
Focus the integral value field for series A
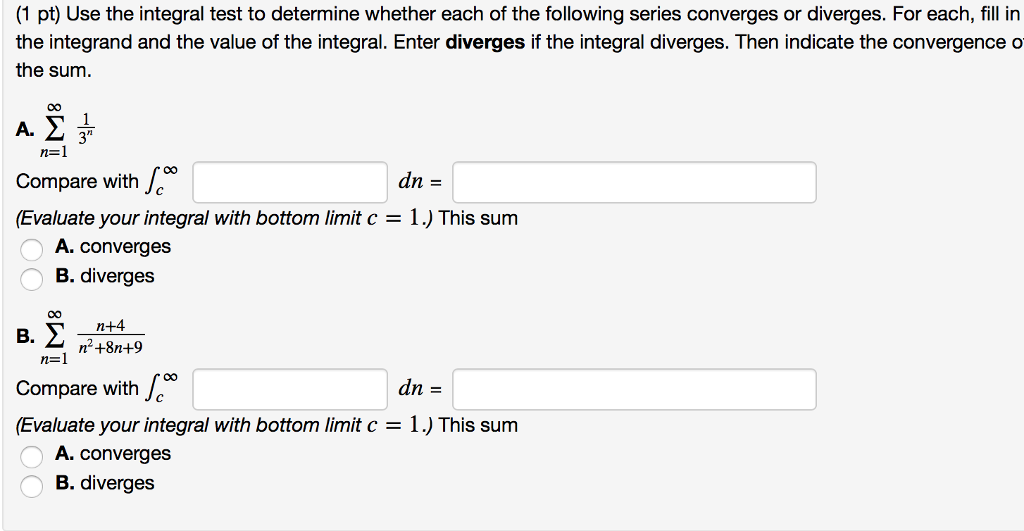click(x=634, y=182)
